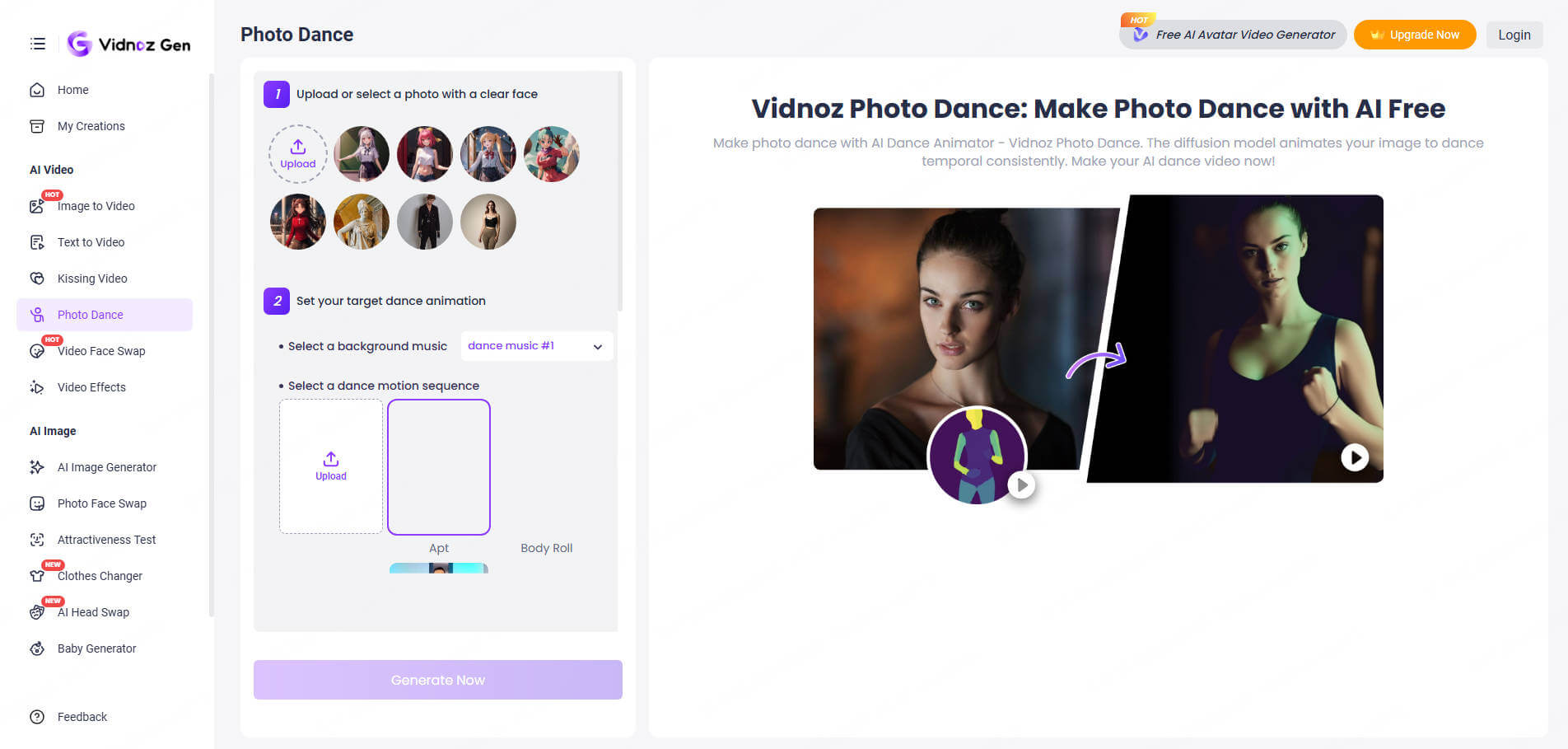The image size is (1568, 749).
Task: Open Home from the sidebar
Action: (x=105, y=90)
